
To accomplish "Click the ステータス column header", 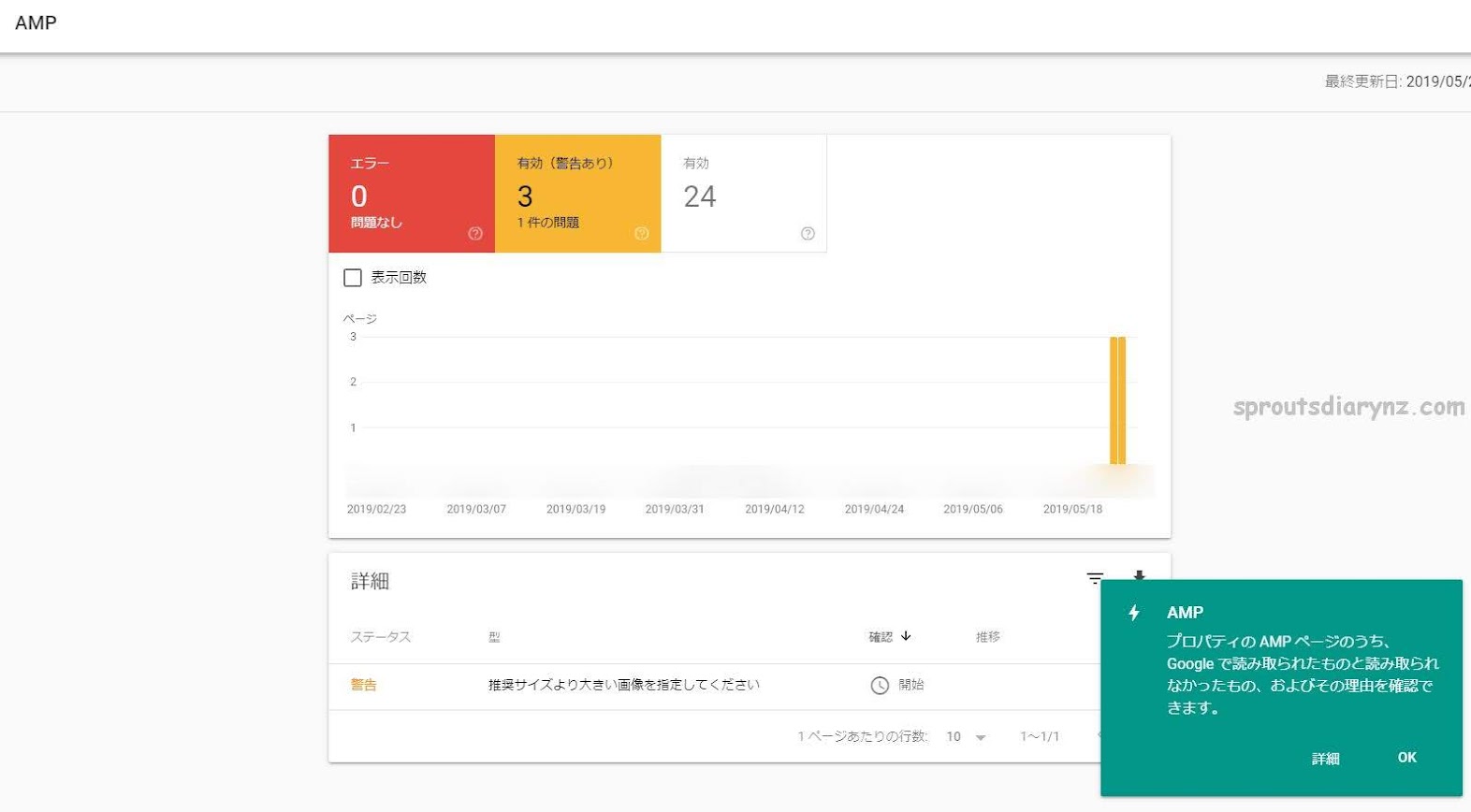I will tap(381, 637).
